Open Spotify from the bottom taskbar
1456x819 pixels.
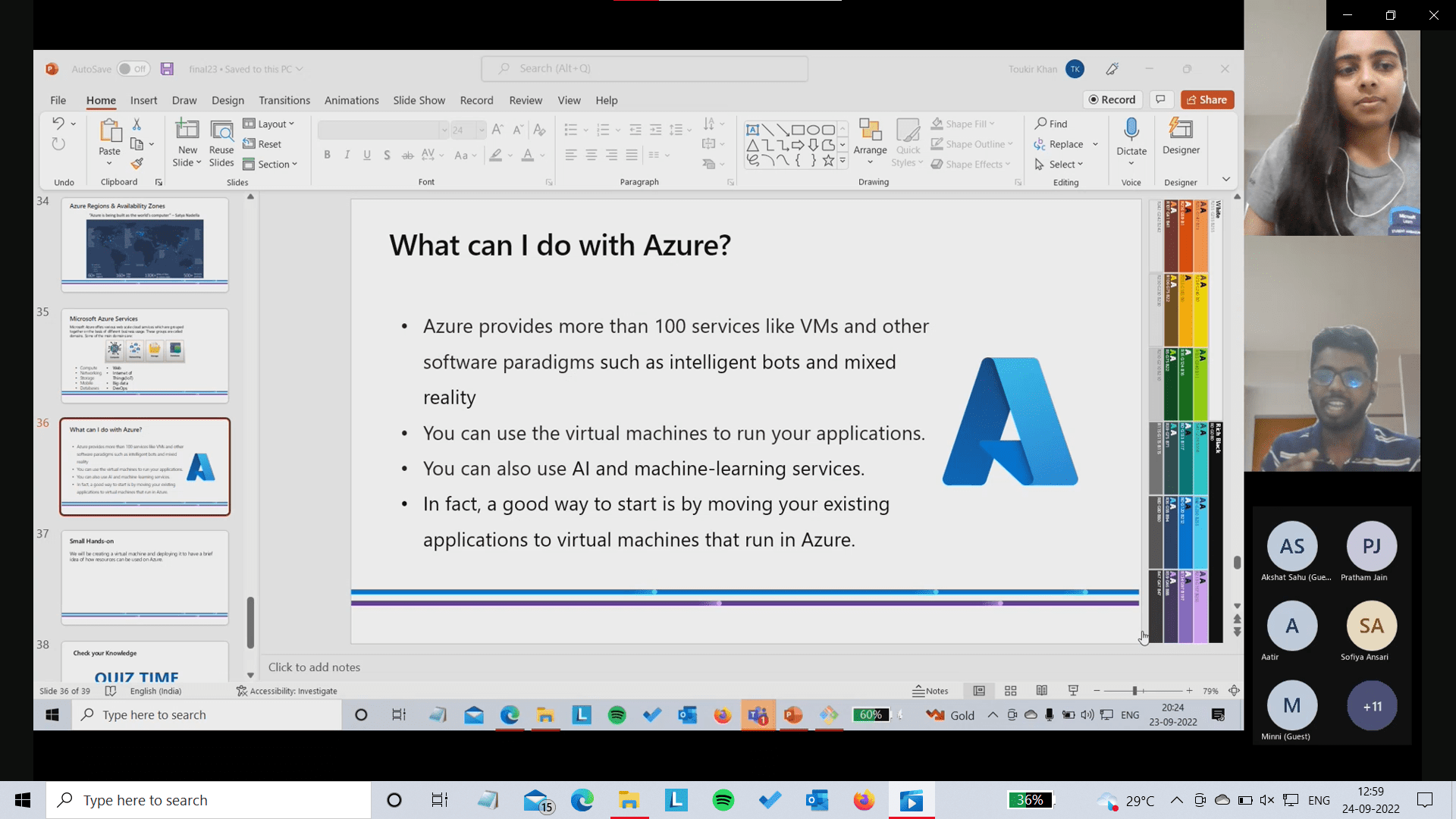tap(723, 800)
